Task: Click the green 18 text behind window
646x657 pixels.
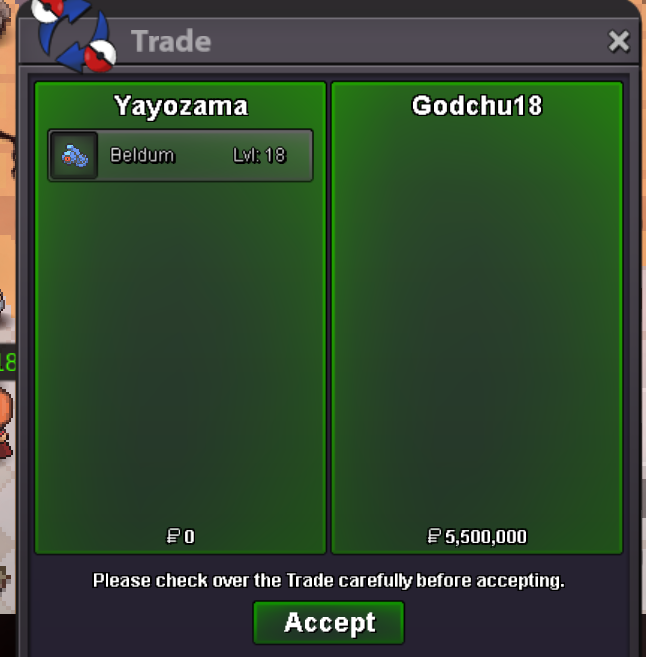Action: 8,362
